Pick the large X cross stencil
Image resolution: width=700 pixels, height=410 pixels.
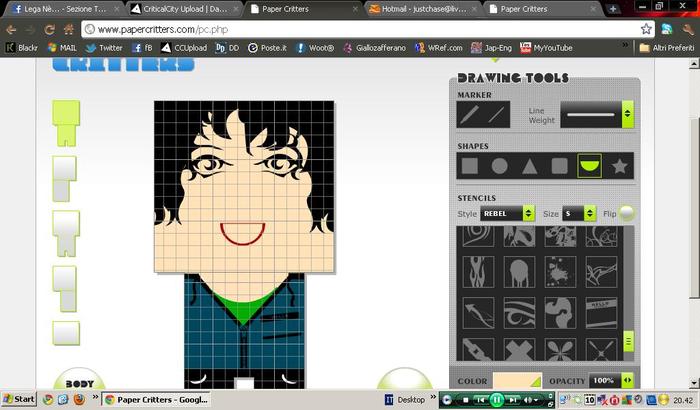pyautogui.click(x=519, y=350)
